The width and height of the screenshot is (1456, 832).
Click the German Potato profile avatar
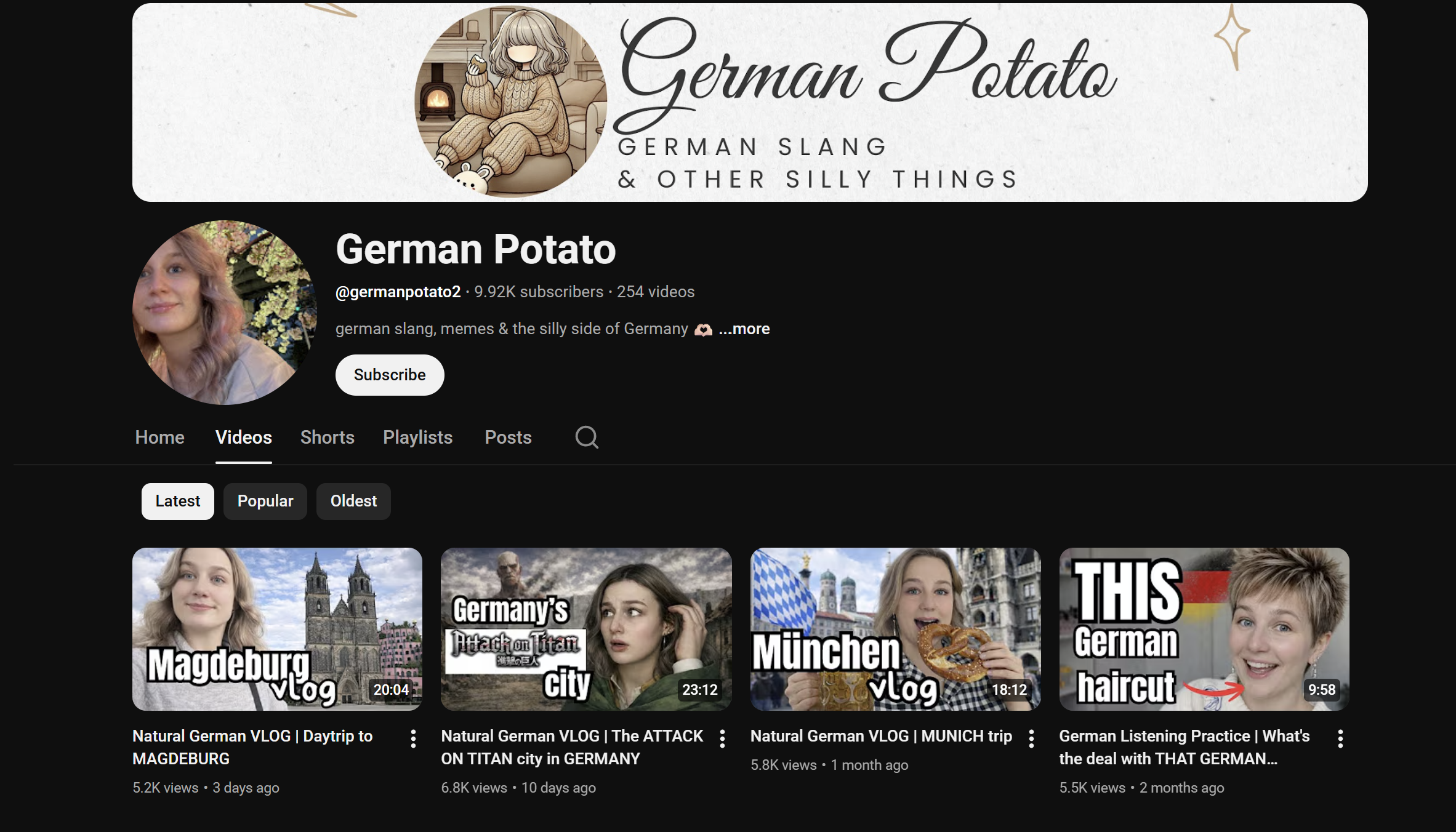pos(225,313)
